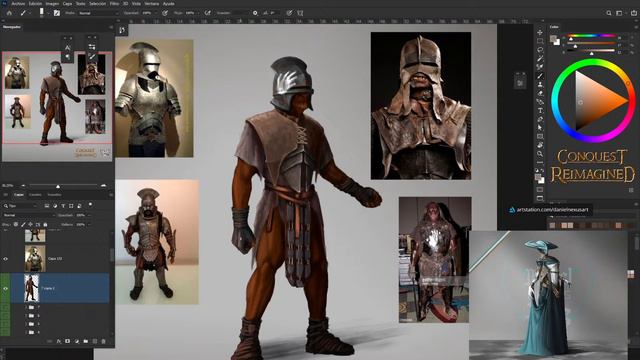Click the search magnifier at top right
640x360 pixels.
click(x=609, y=13)
